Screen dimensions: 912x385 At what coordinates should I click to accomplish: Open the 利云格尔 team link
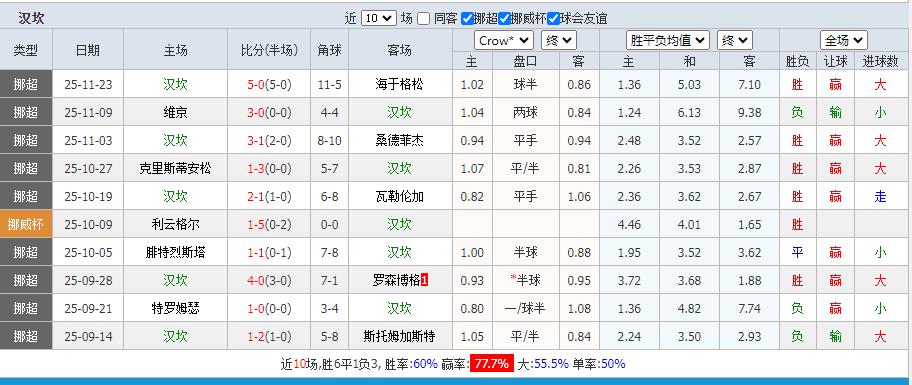point(176,224)
